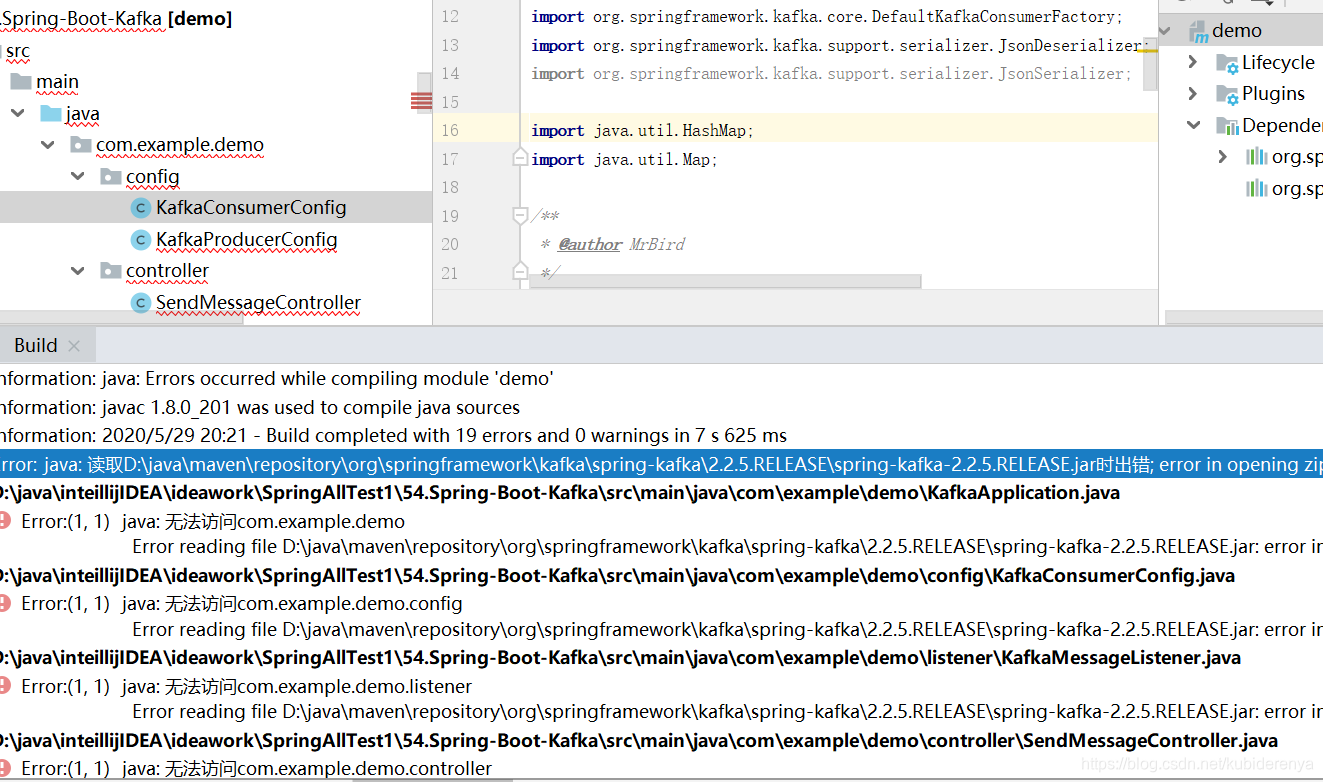The image size is (1323, 782).
Task: Expand first org.sp dependency in Maven
Action: [1223, 157]
